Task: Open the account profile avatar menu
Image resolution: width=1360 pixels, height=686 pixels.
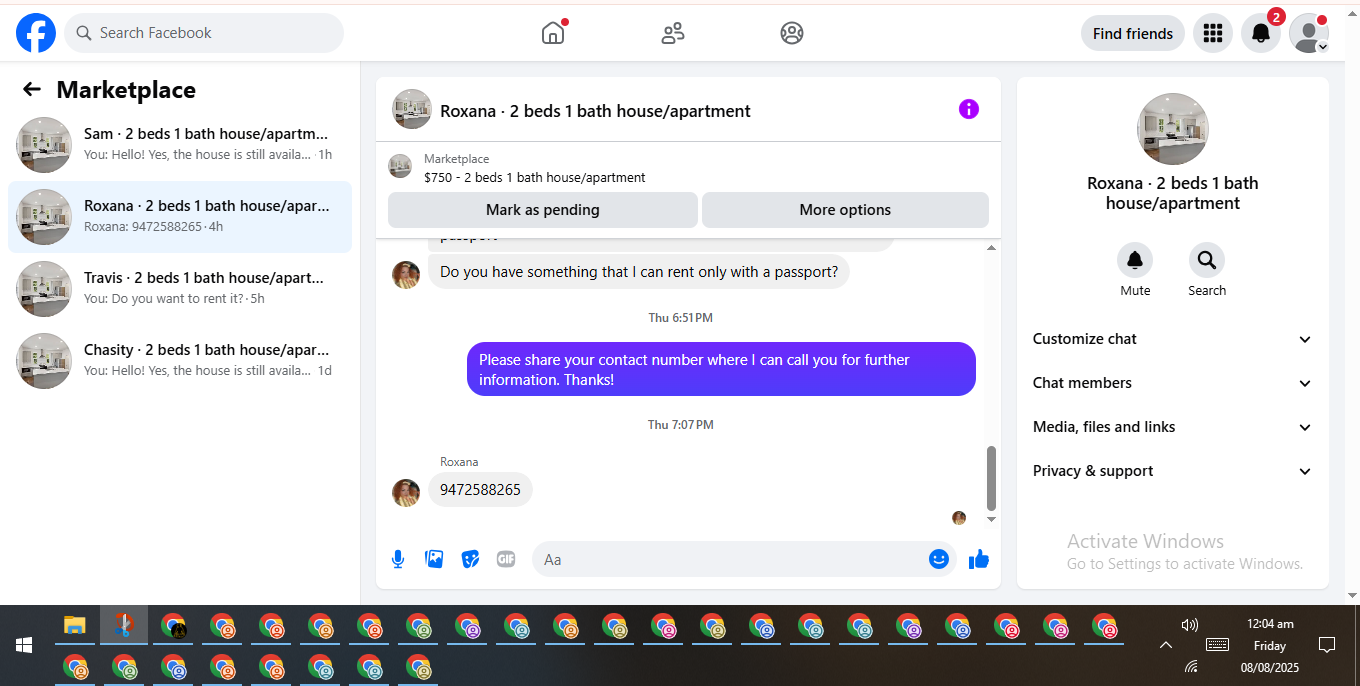Action: [1309, 33]
